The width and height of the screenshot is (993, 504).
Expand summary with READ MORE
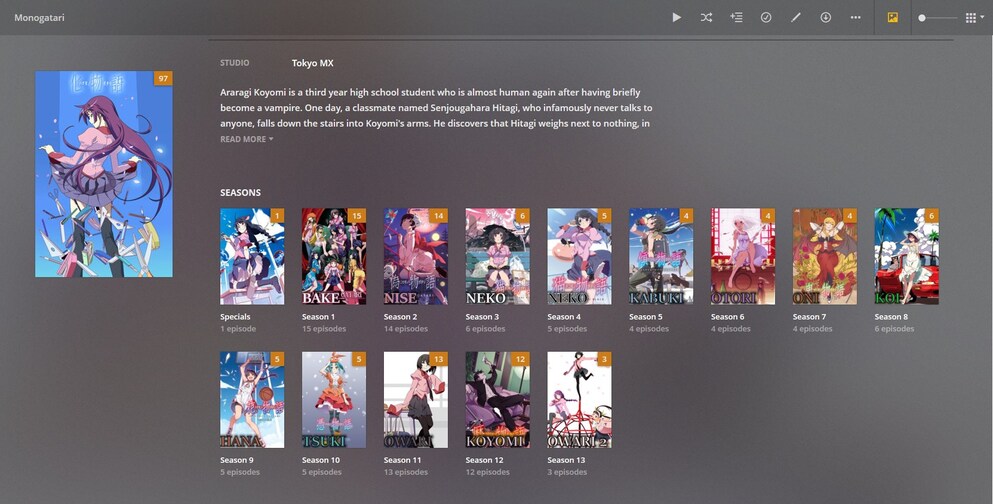point(246,139)
